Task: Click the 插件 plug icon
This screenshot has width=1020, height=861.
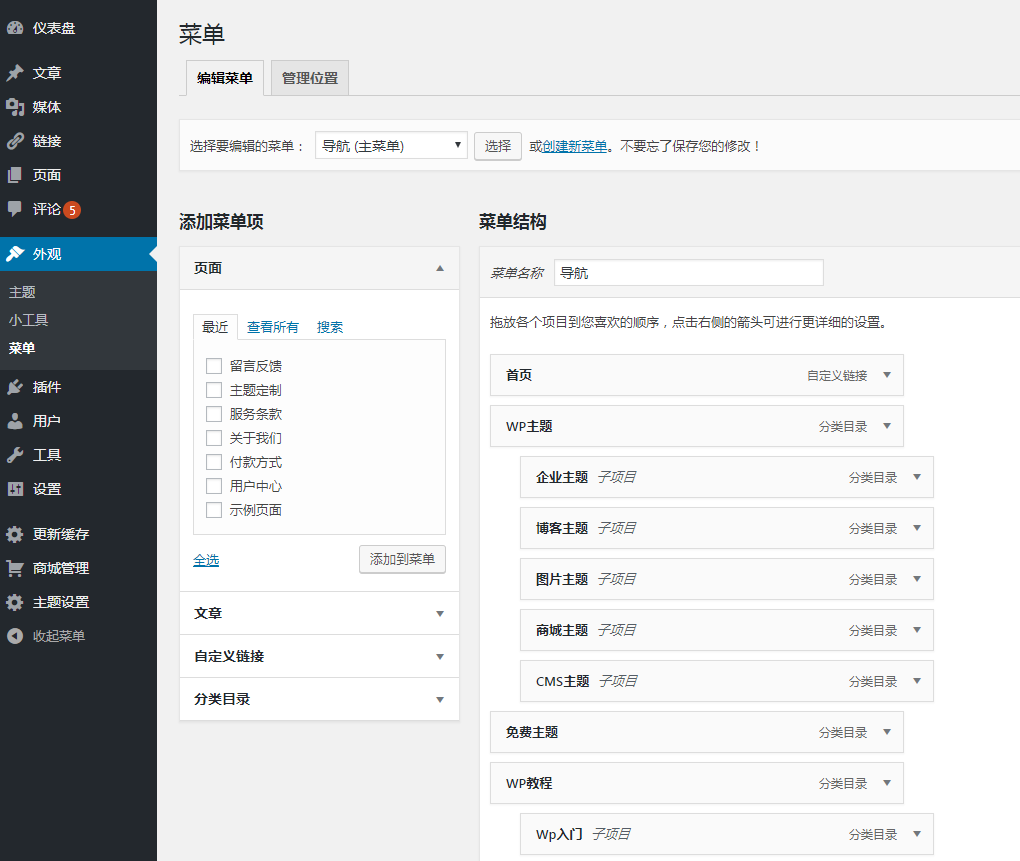Action: click(x=15, y=388)
